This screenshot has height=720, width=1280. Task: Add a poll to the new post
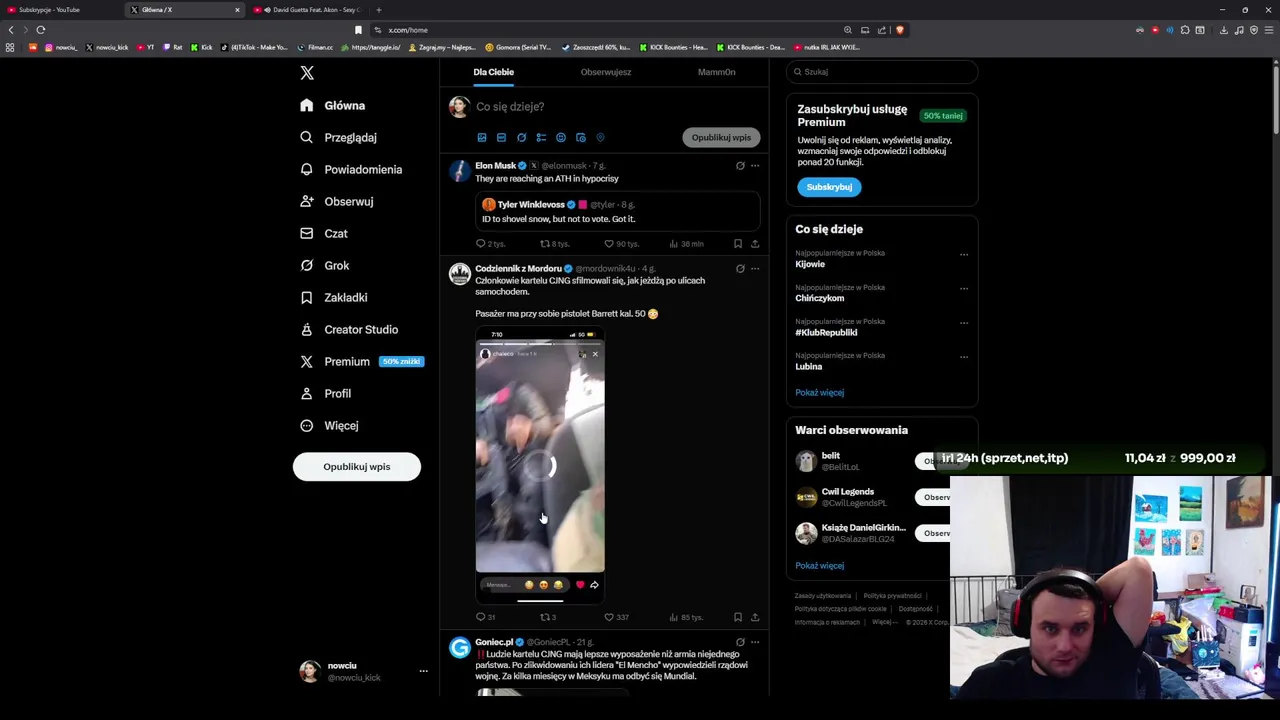pos(541,137)
